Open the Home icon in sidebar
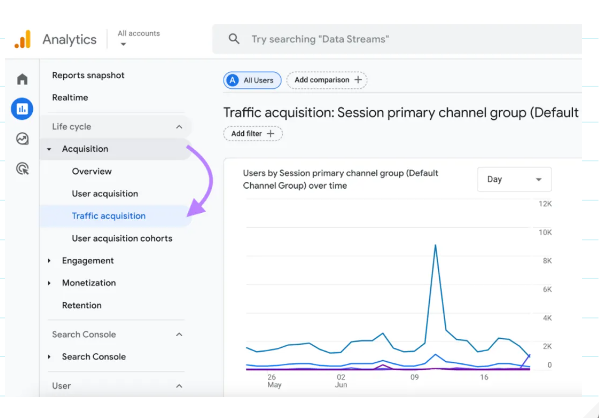Screen dimensions: 599x418 [22, 79]
